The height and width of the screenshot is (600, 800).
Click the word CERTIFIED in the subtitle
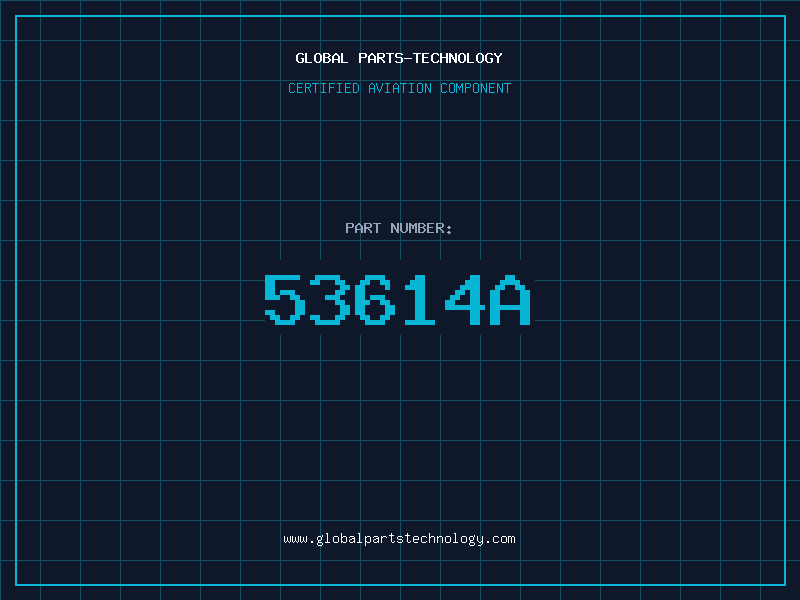tap(324, 88)
